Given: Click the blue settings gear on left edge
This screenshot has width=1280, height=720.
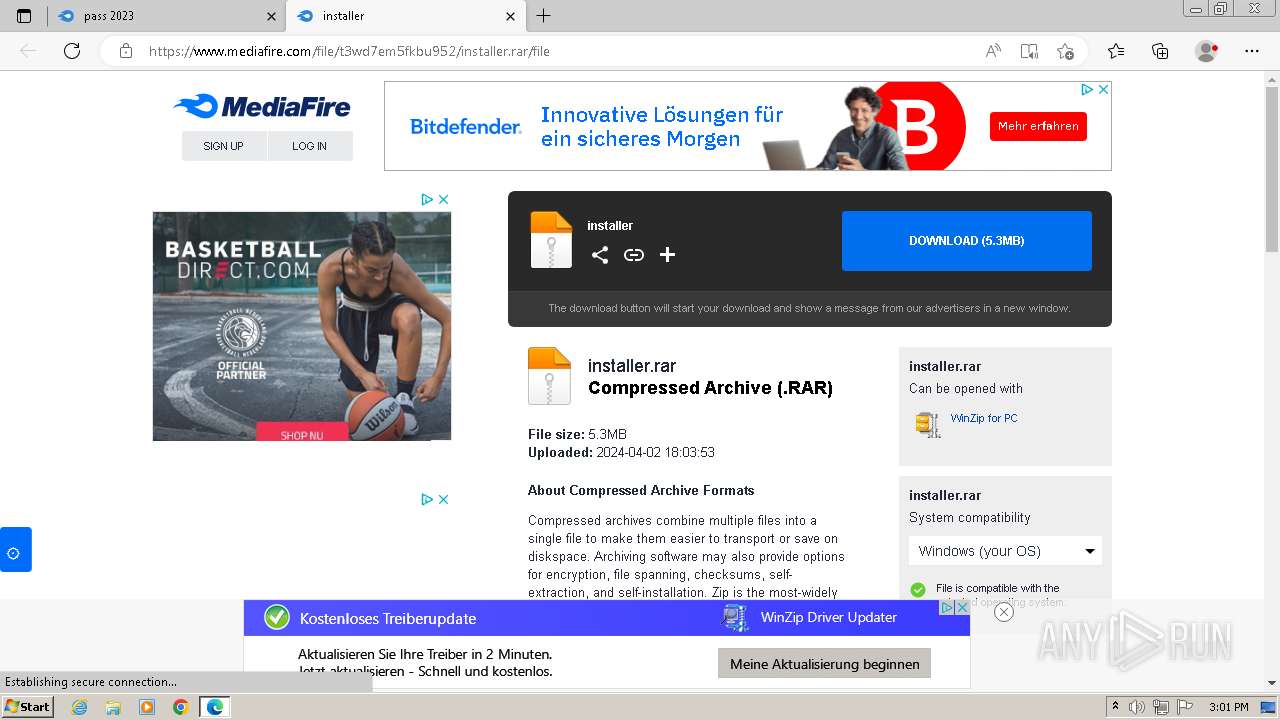Looking at the screenshot, I should pos(15,550).
